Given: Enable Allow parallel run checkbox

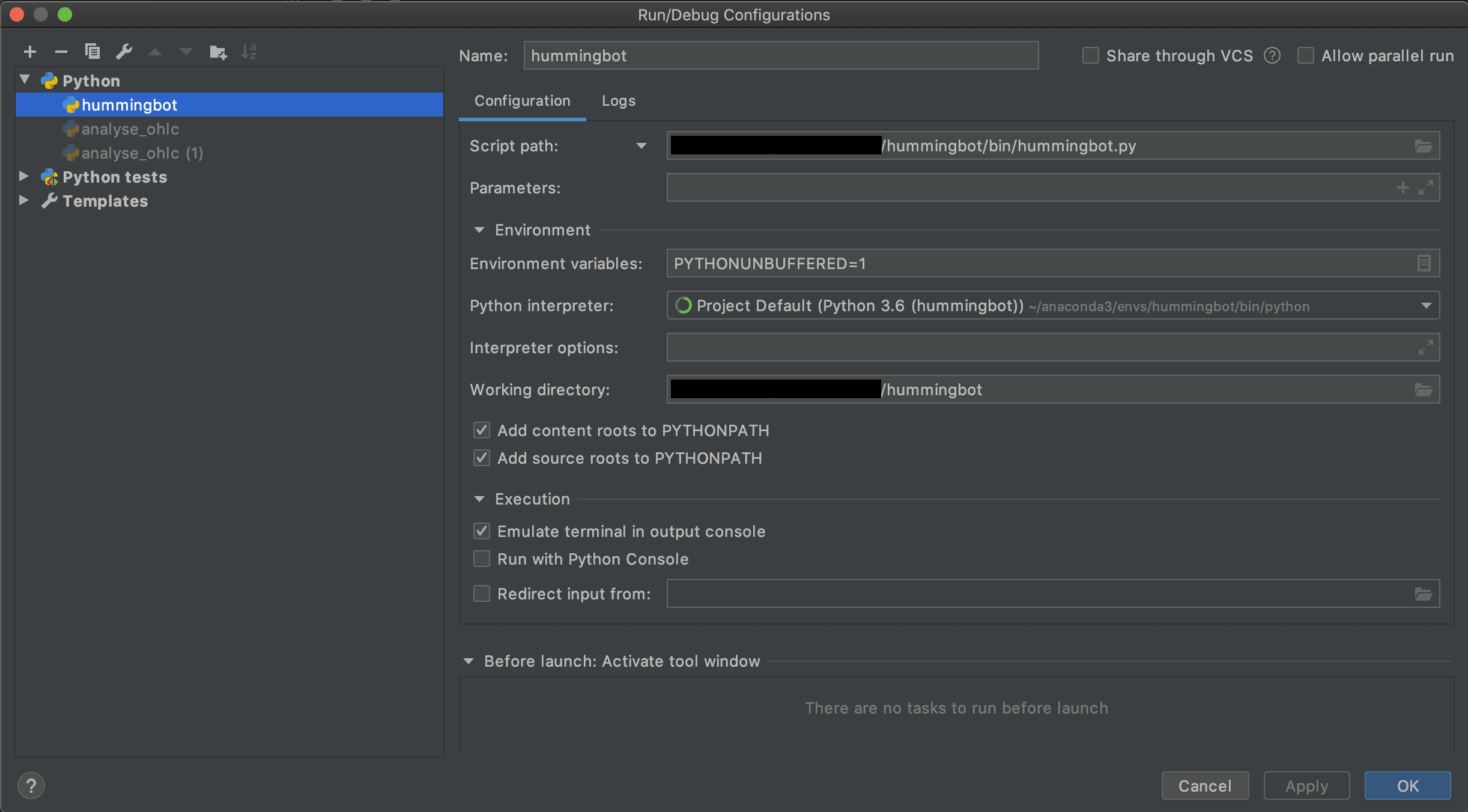Looking at the screenshot, I should pyautogui.click(x=1305, y=56).
